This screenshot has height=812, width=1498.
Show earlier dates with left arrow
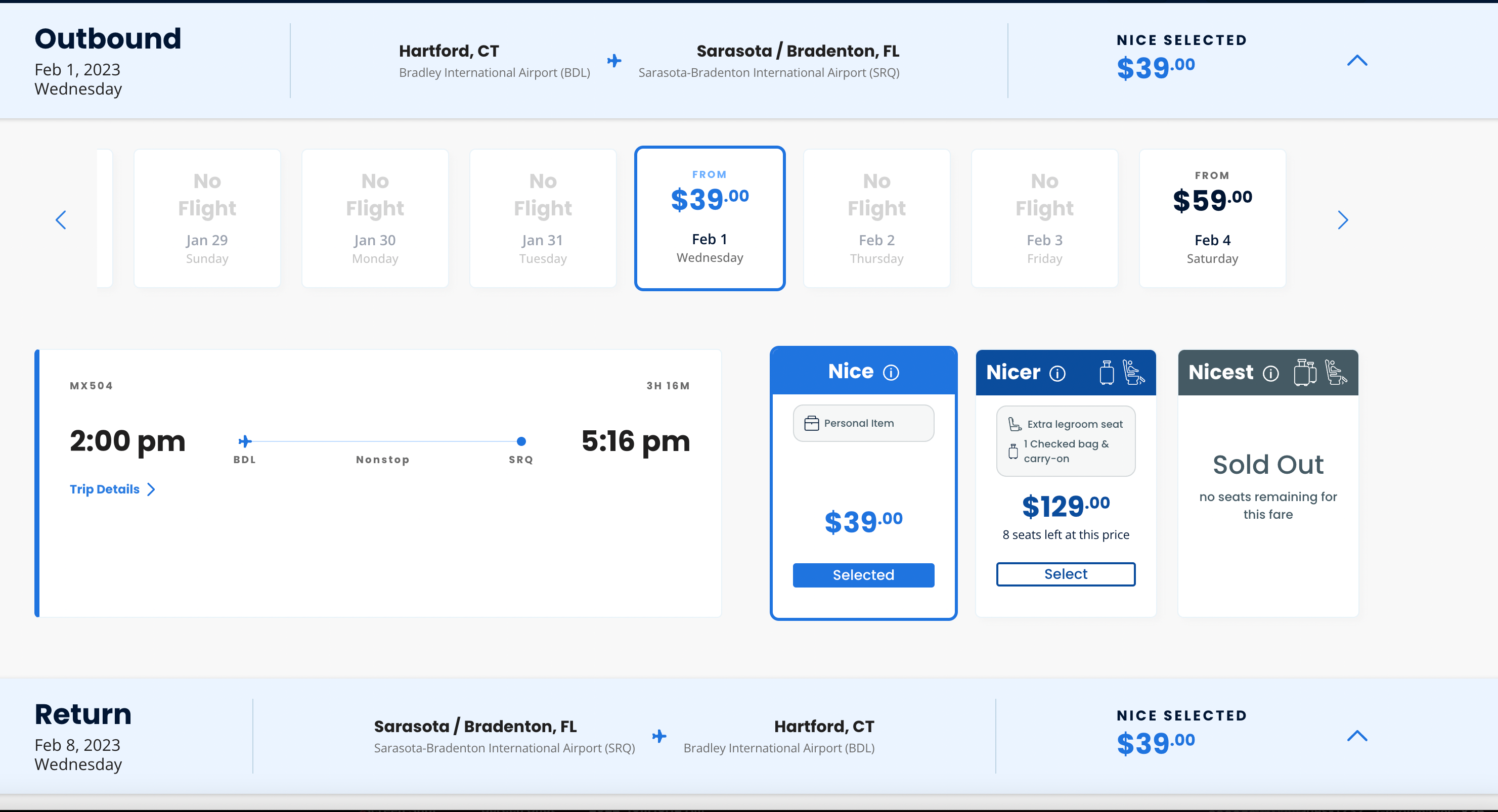(61, 220)
